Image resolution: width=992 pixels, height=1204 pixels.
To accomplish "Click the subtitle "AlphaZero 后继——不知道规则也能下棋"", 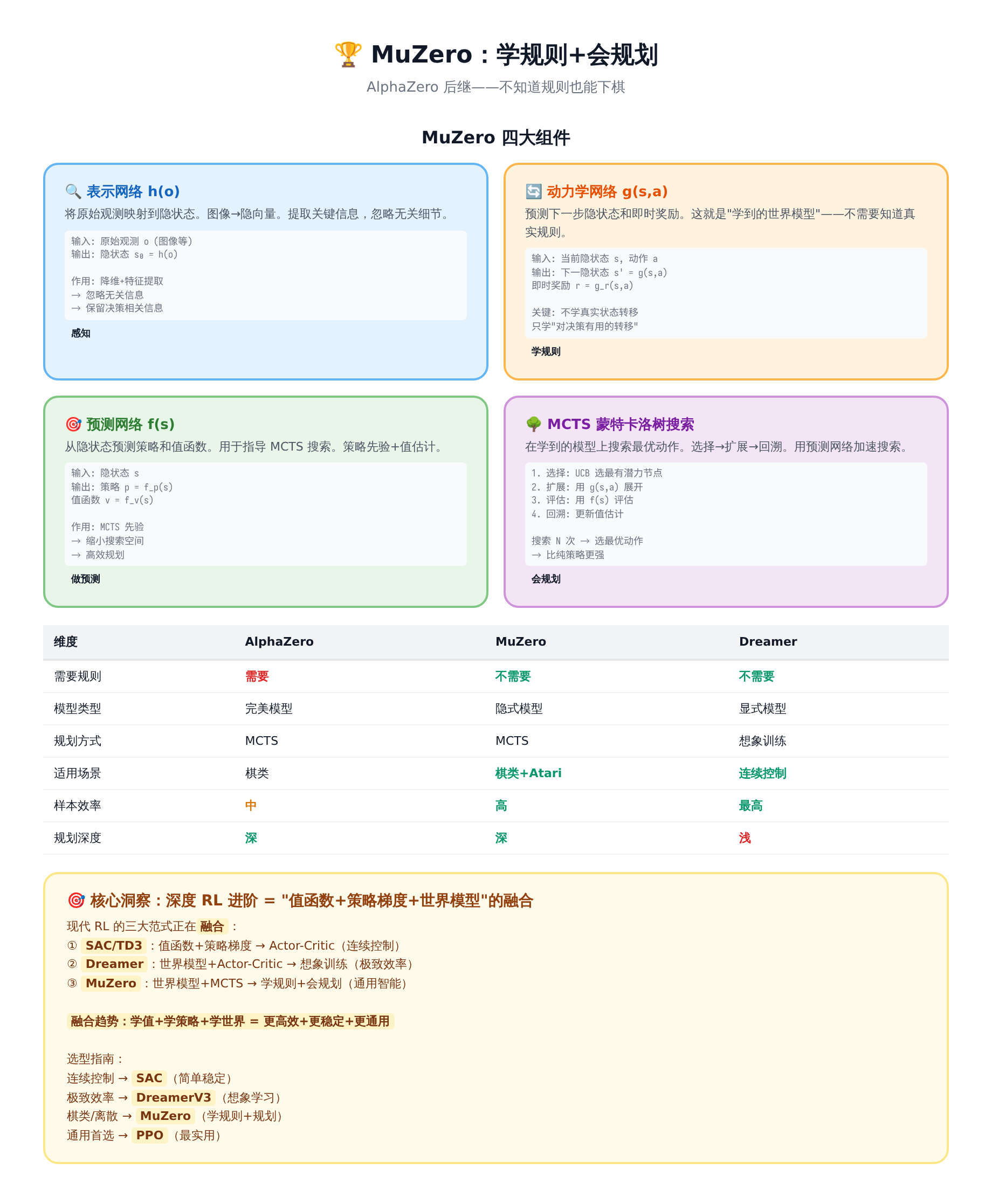I will click(496, 87).
